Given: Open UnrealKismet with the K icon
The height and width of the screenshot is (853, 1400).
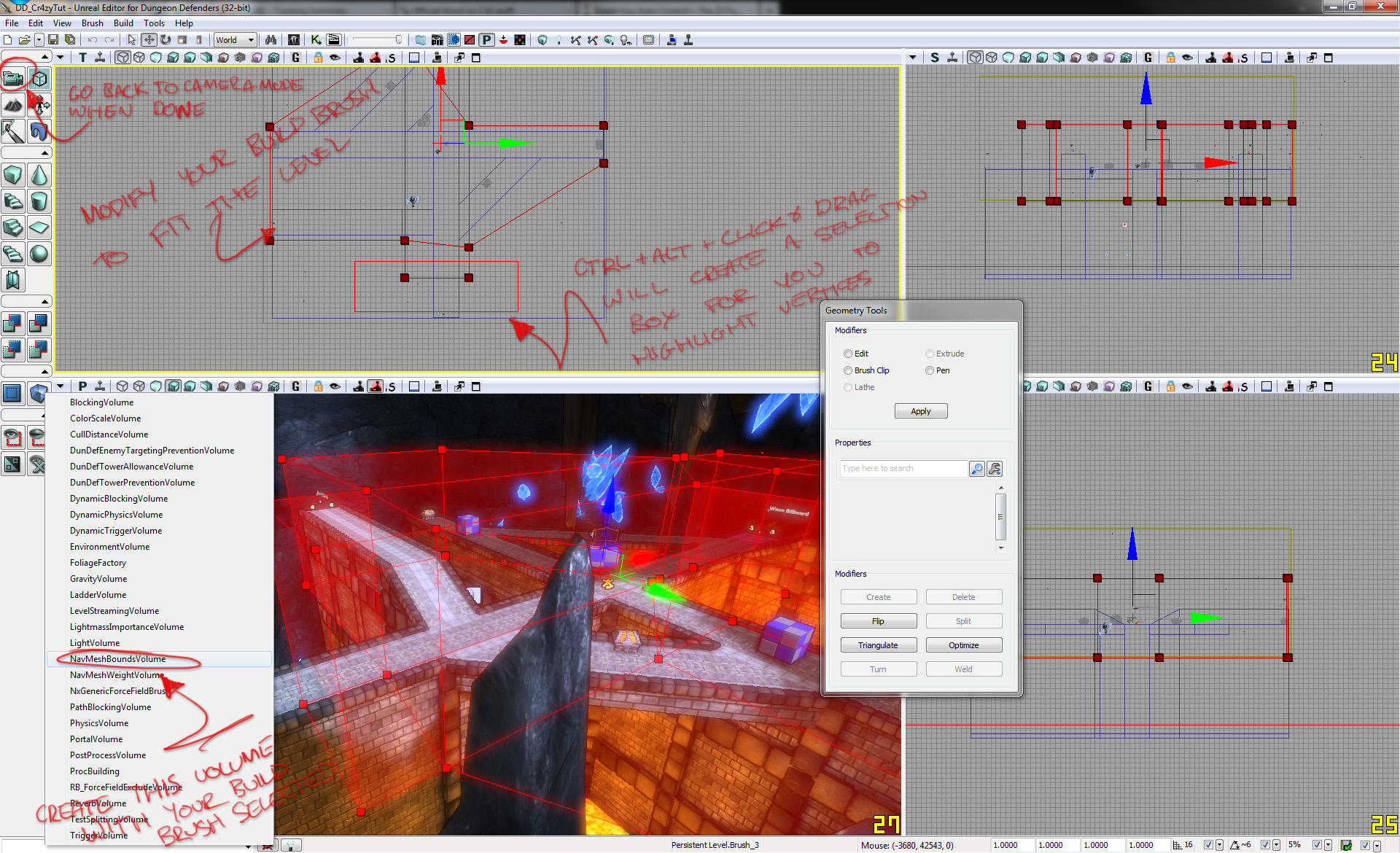Looking at the screenshot, I should pos(316,39).
